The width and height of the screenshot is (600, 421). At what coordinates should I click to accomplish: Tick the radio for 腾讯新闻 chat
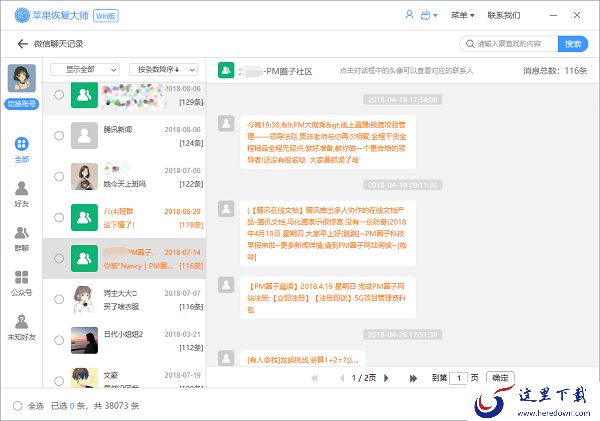click(59, 135)
